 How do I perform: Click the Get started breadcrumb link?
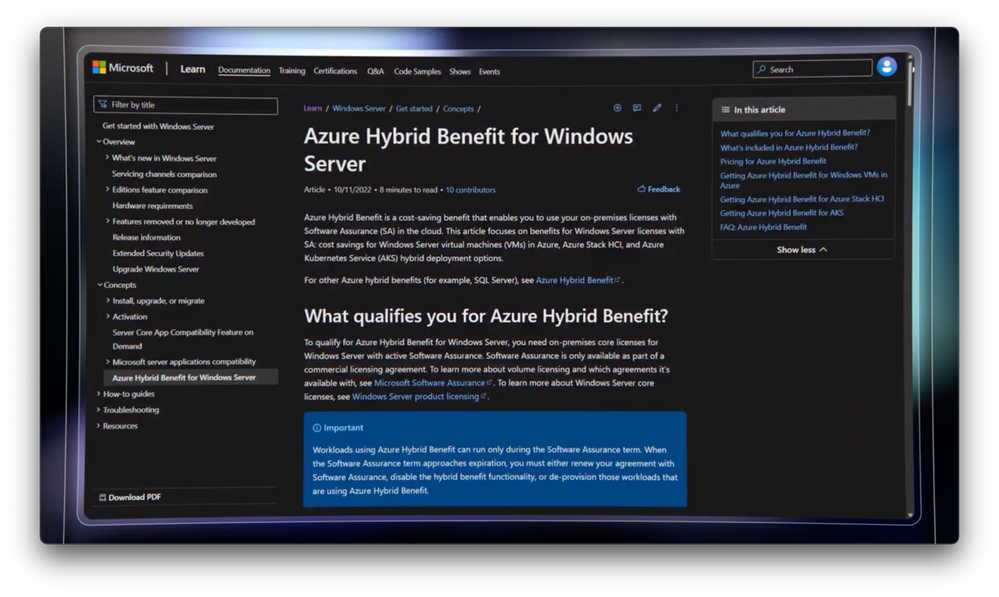(414, 108)
